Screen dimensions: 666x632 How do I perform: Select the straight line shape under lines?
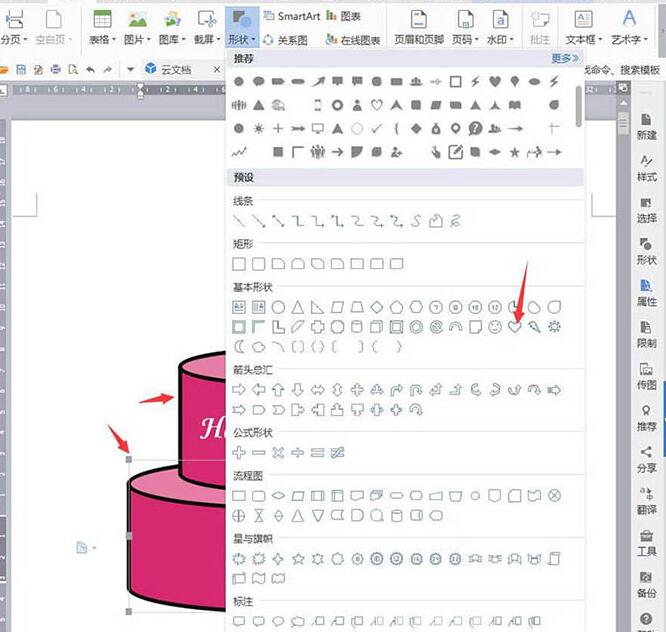(239, 220)
